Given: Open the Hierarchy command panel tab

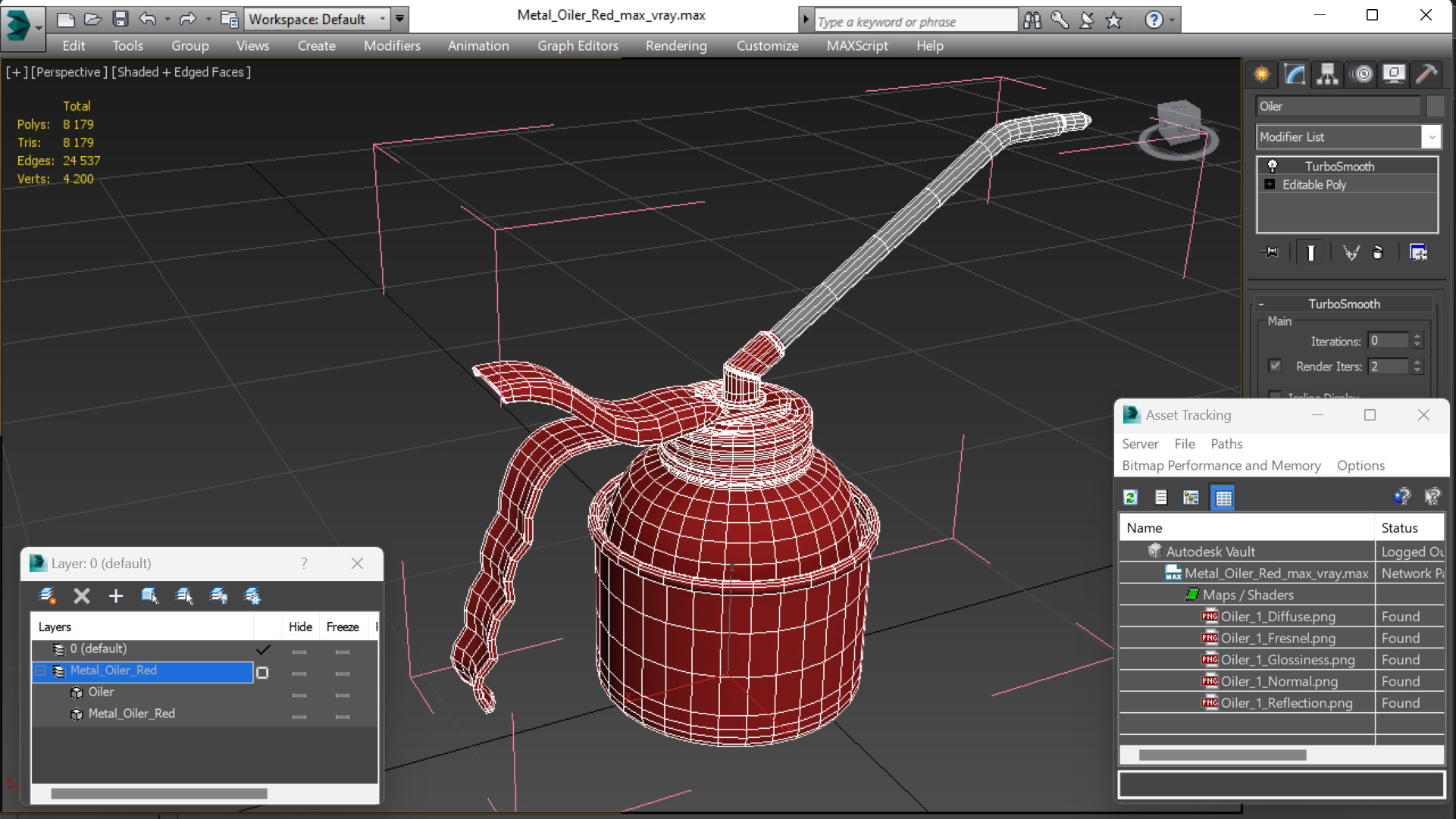Looking at the screenshot, I should (x=1327, y=73).
